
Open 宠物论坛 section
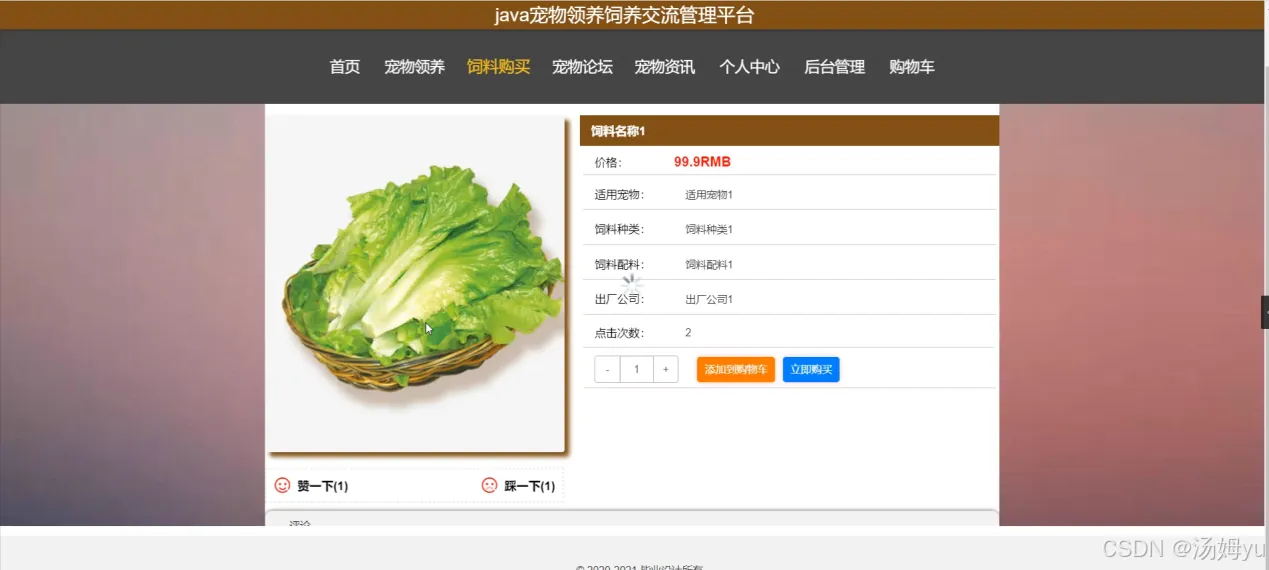[582, 67]
